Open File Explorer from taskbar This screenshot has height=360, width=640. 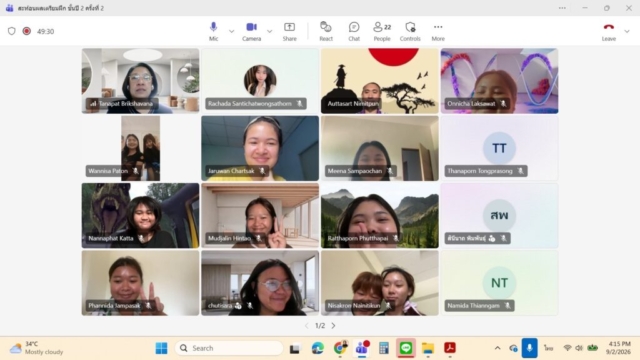(x=428, y=348)
